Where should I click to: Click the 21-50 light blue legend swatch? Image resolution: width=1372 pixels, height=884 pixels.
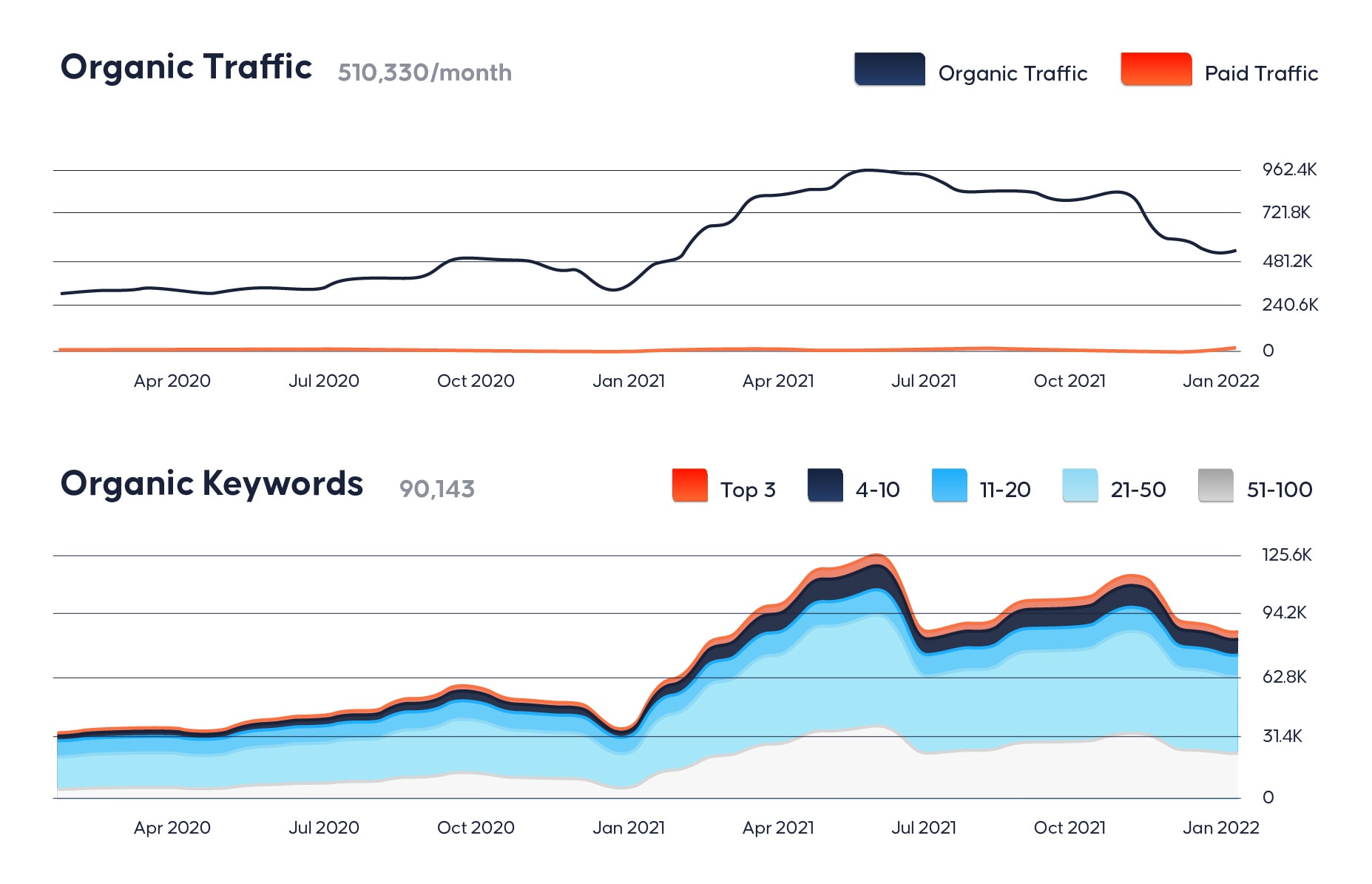tap(1080, 485)
